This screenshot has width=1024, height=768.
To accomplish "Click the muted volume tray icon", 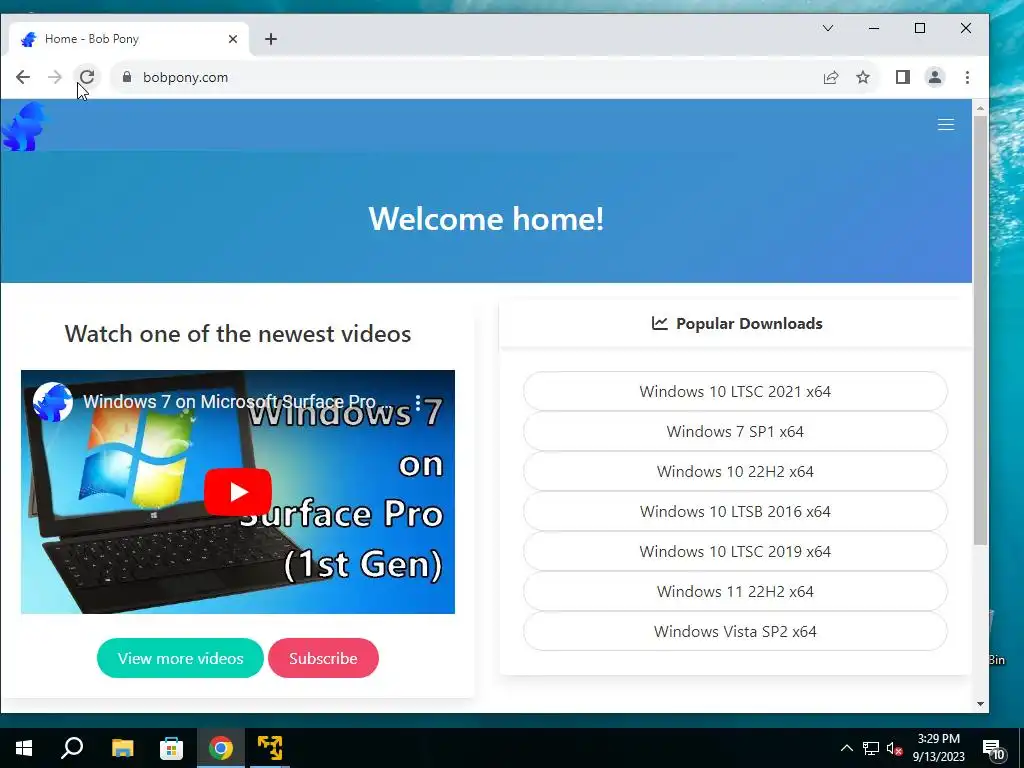I will point(895,748).
